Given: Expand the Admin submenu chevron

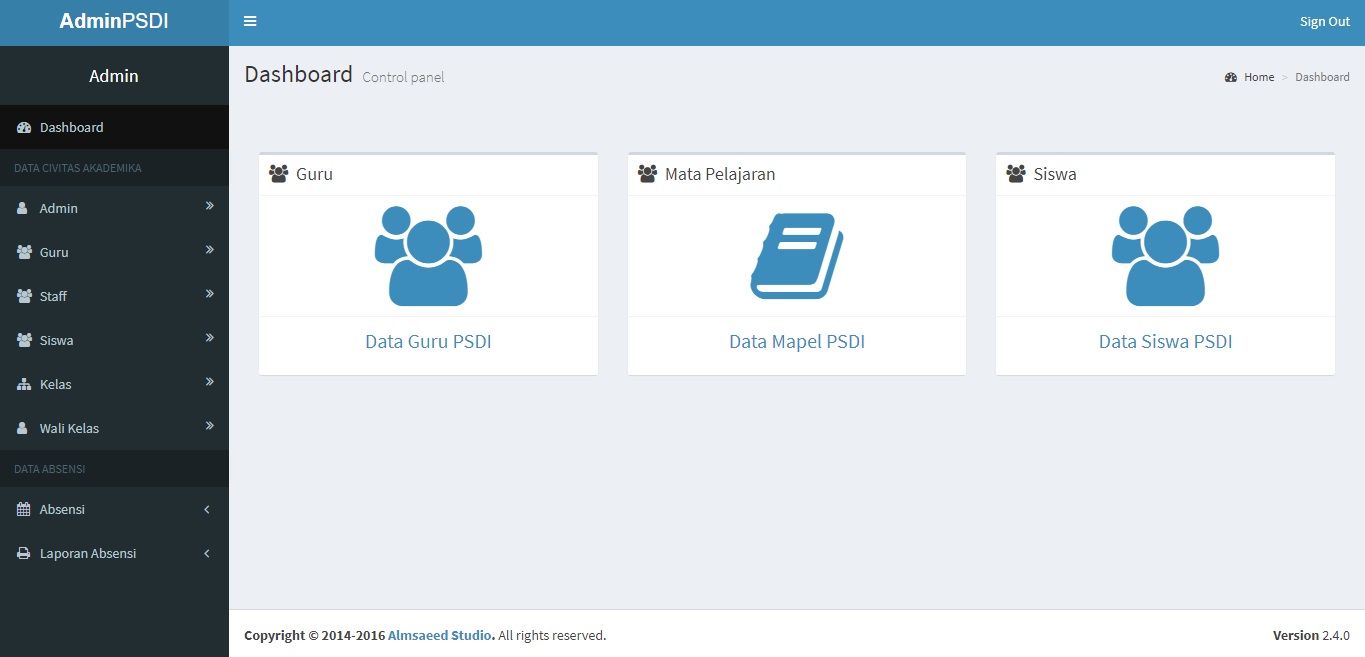Looking at the screenshot, I should (x=209, y=206).
